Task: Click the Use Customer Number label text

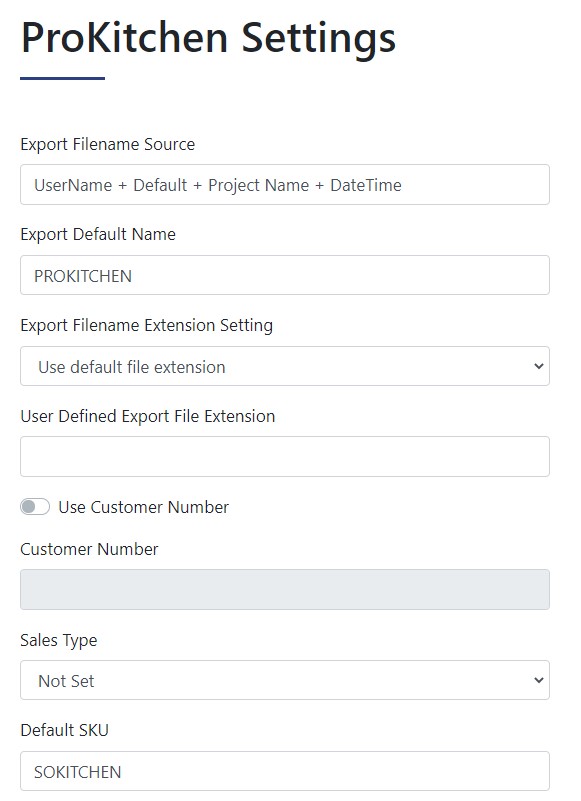Action: (144, 507)
